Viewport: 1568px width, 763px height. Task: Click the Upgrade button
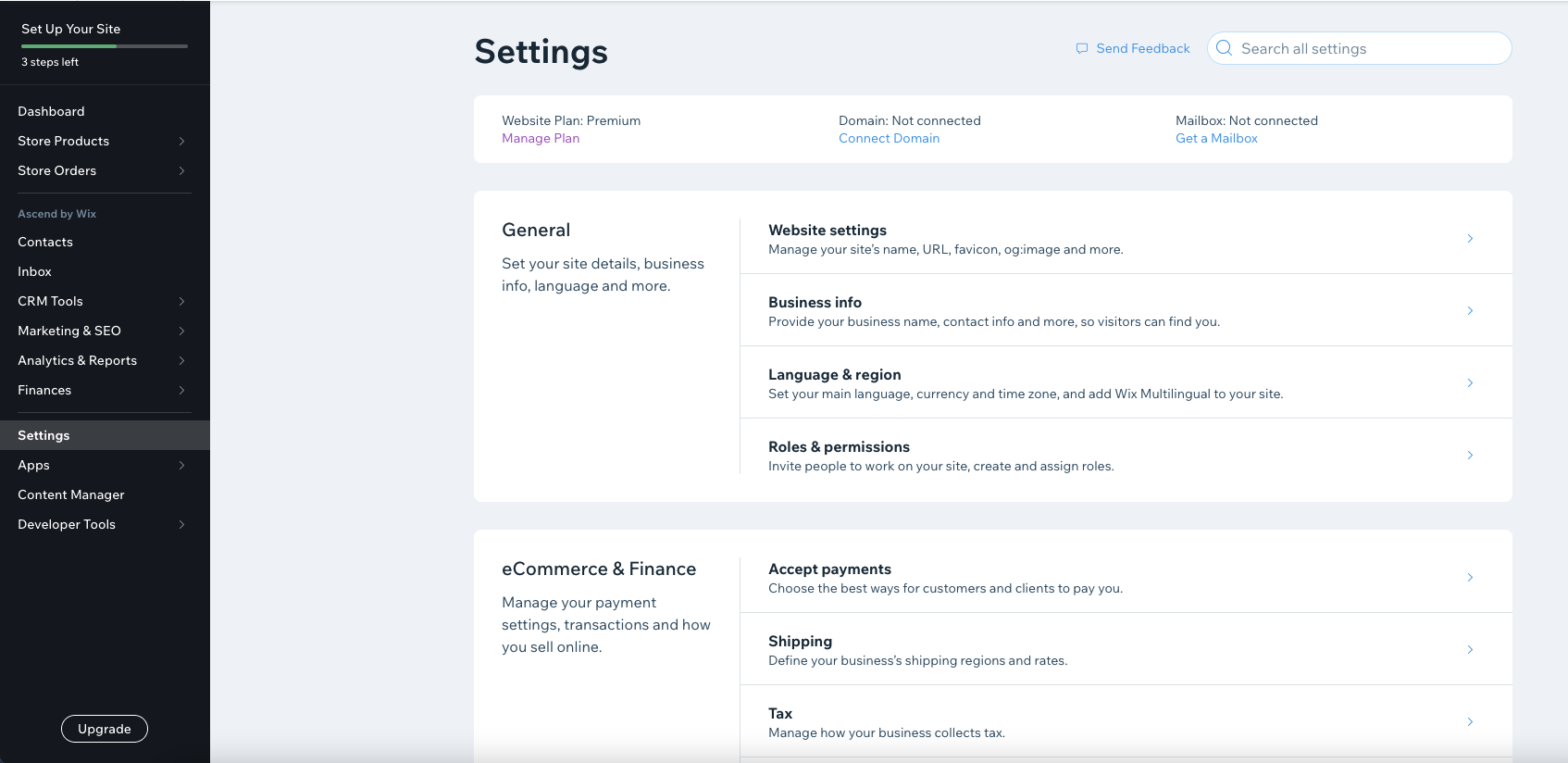click(105, 729)
